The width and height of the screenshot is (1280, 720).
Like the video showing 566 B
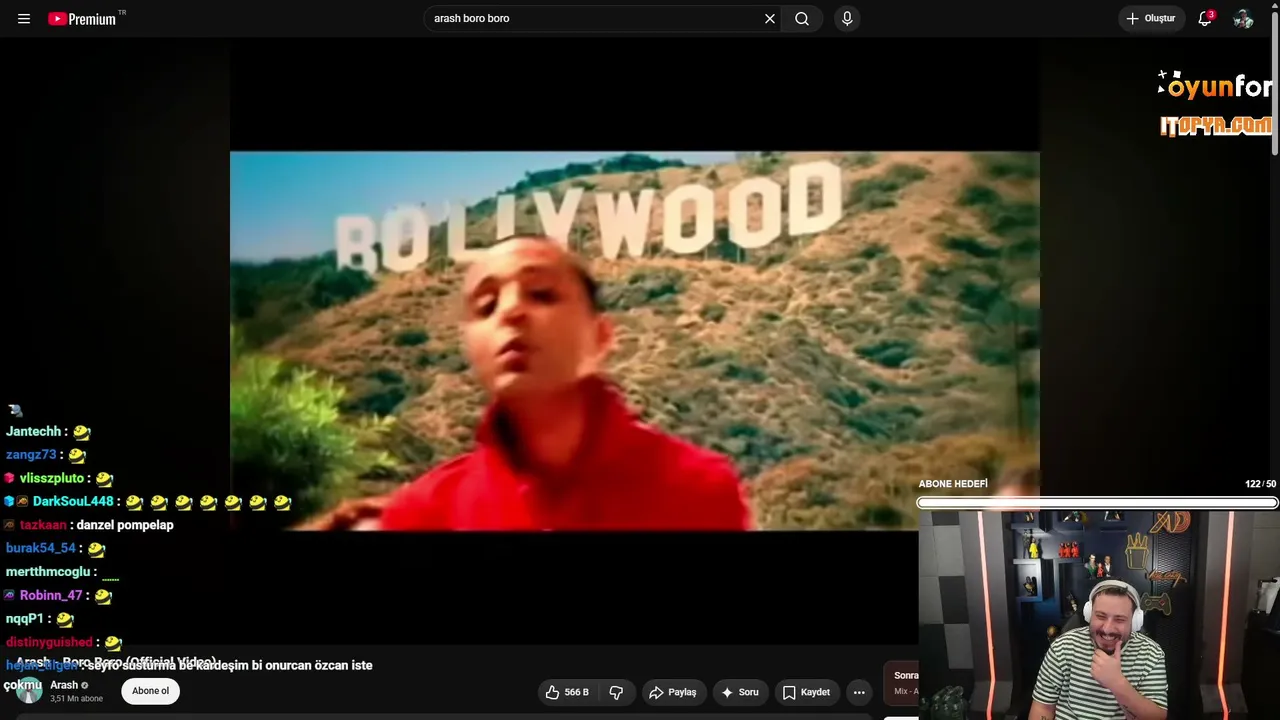567,692
